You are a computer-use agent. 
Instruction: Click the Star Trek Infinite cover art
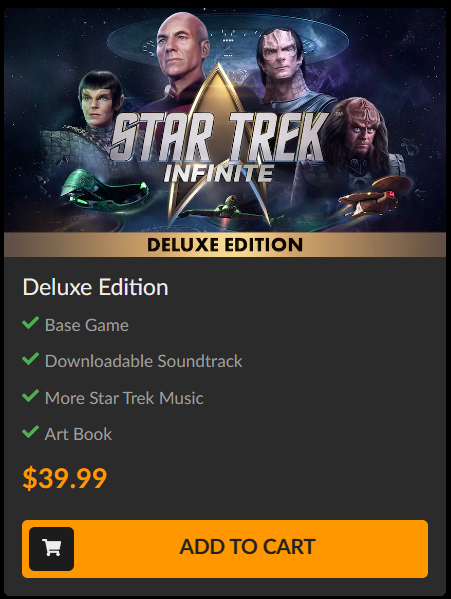225,120
